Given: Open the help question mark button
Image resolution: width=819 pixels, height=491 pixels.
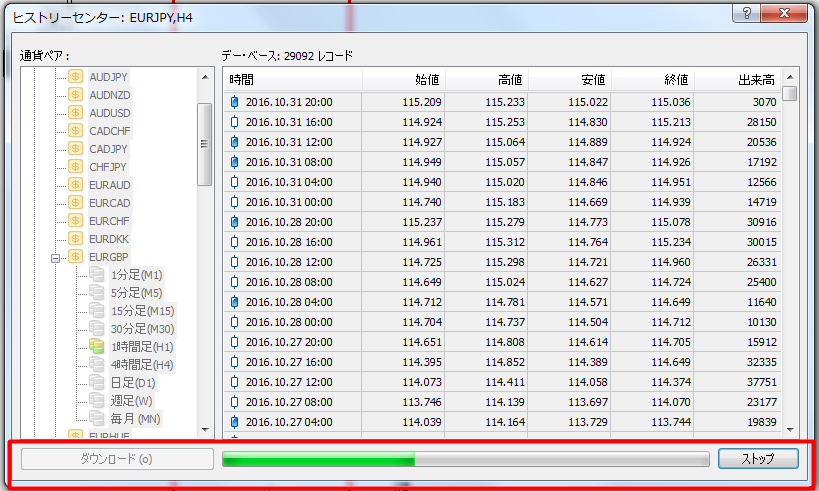Looking at the screenshot, I should 747,14.
